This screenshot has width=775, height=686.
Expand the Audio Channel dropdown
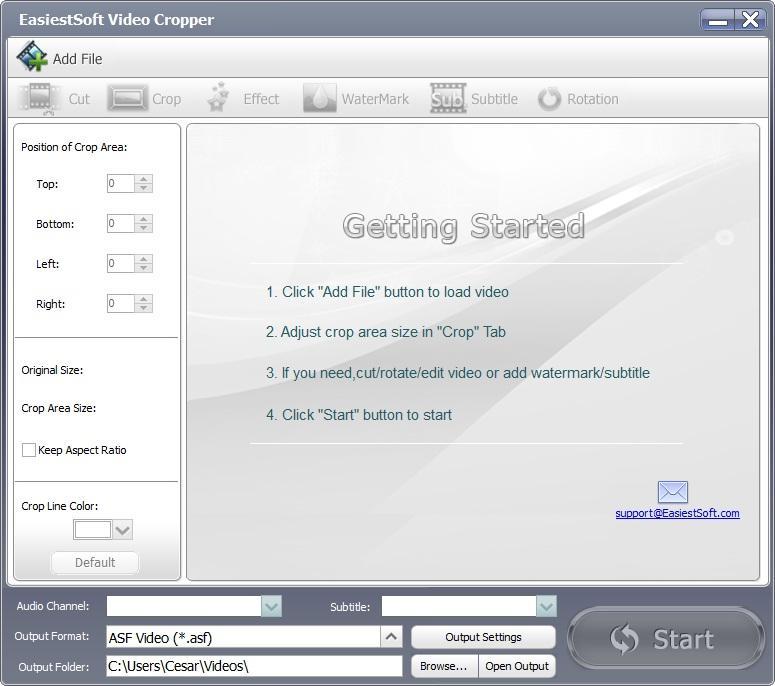[271, 606]
